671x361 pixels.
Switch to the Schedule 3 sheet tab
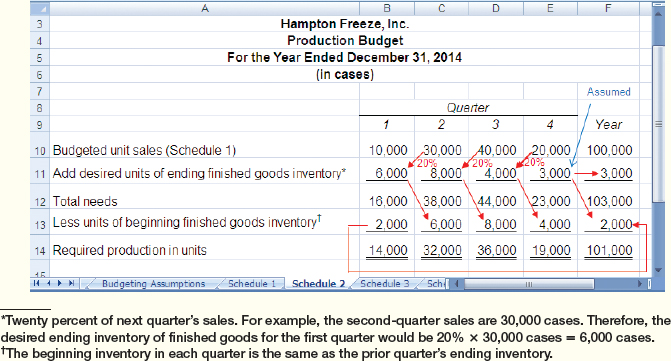384,284
